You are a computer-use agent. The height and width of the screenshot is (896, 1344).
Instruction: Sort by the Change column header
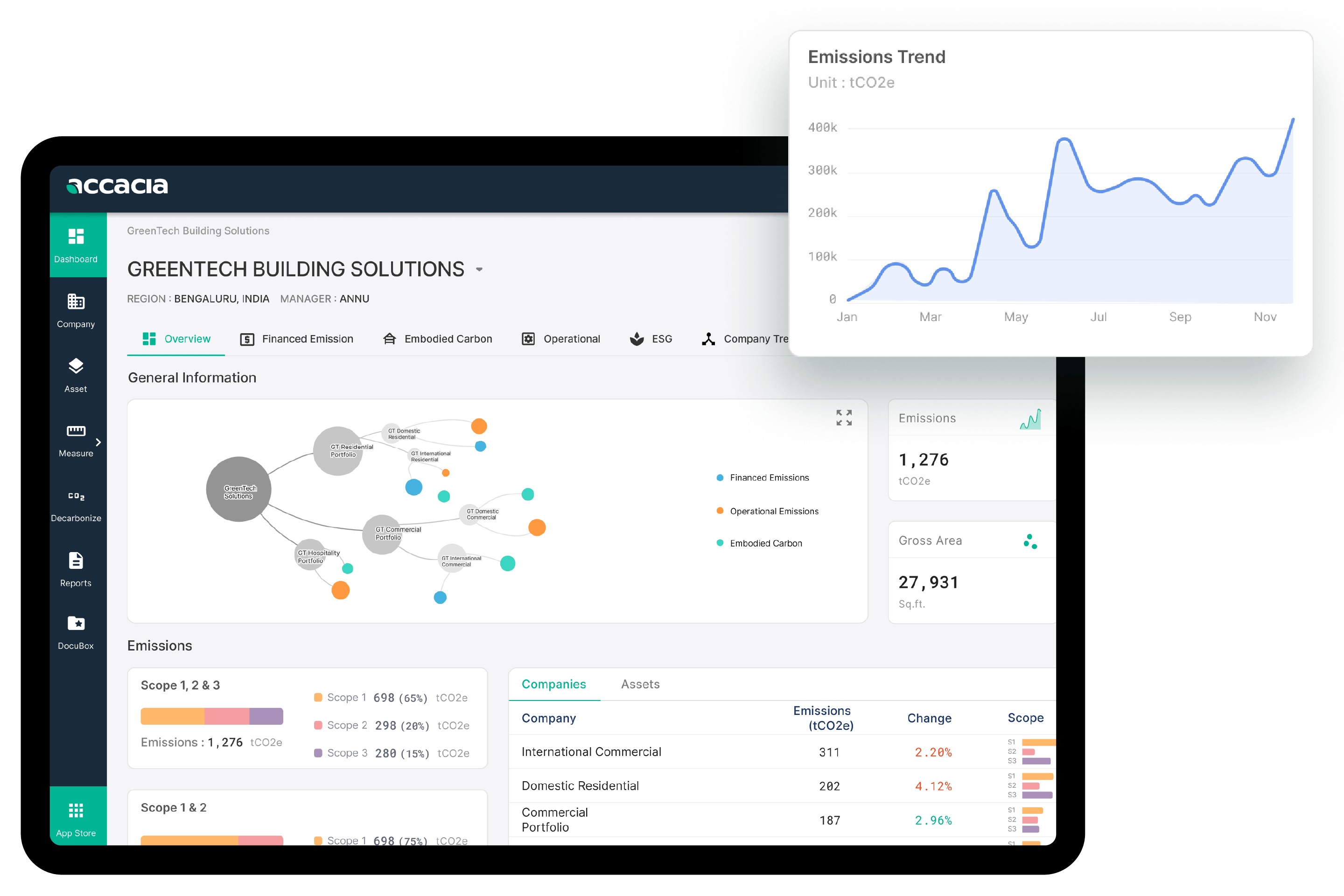click(x=929, y=718)
